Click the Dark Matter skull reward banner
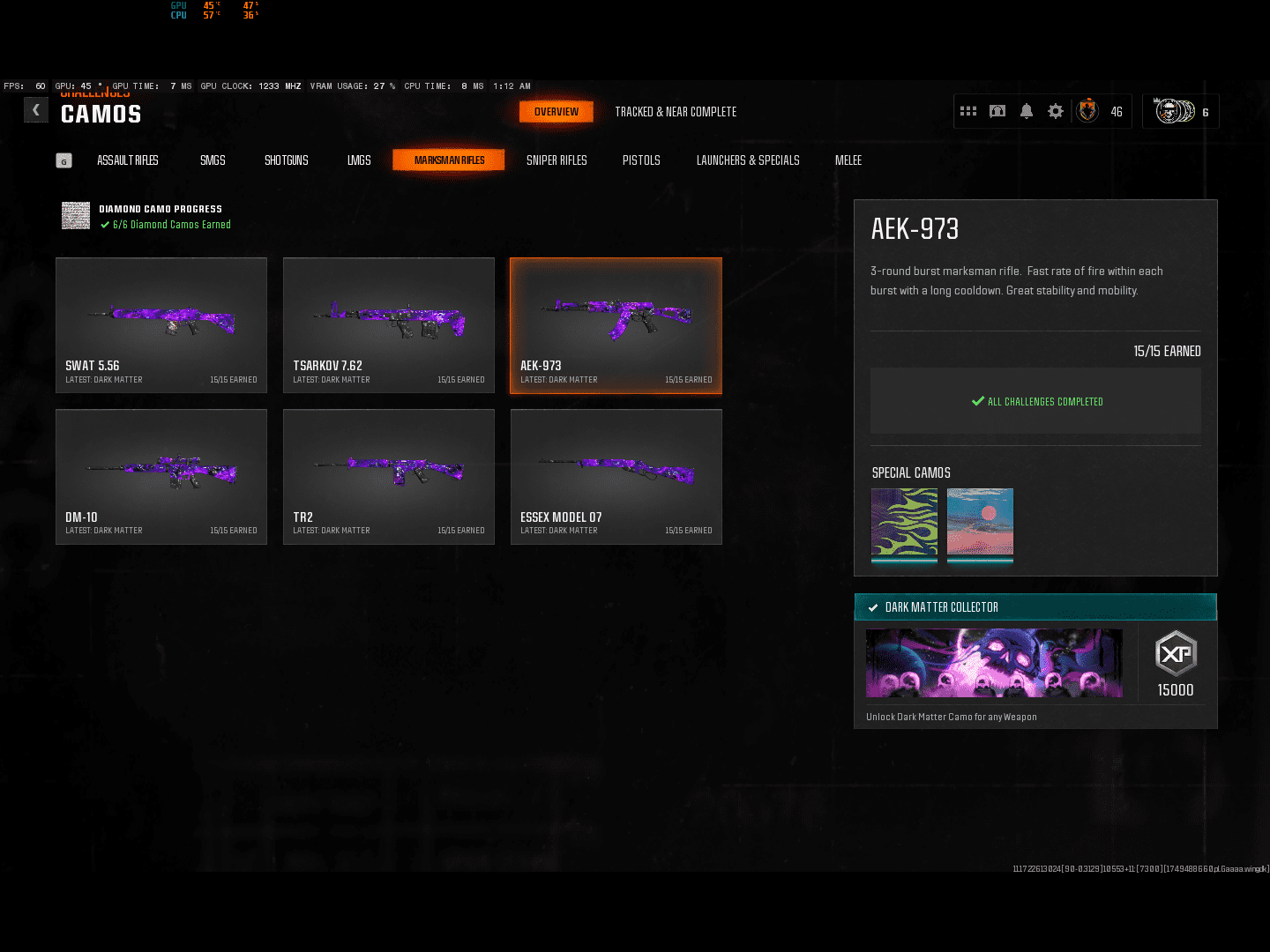 [x=994, y=663]
